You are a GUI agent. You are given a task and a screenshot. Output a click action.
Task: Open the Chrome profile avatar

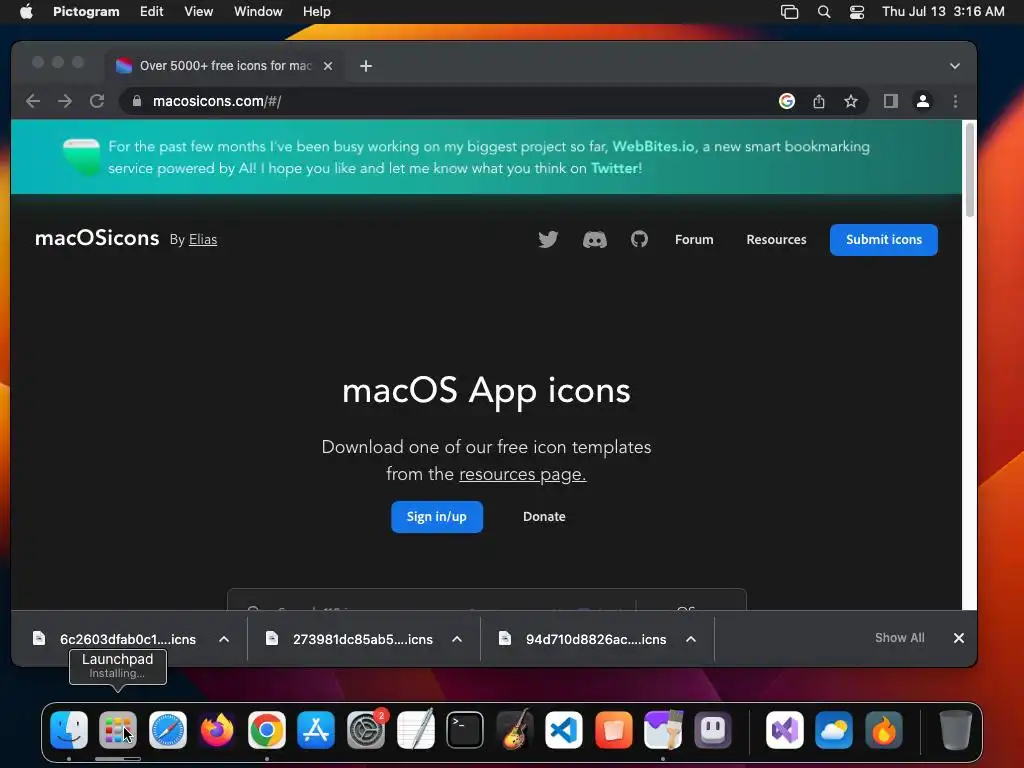click(x=923, y=101)
